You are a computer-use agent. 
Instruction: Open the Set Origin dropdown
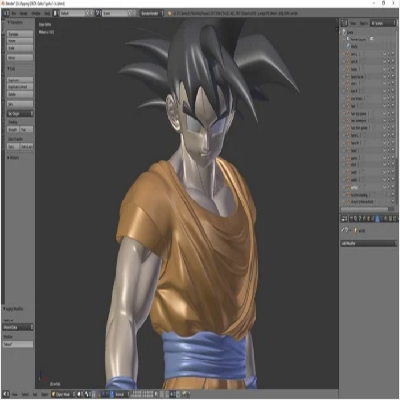(x=20, y=114)
